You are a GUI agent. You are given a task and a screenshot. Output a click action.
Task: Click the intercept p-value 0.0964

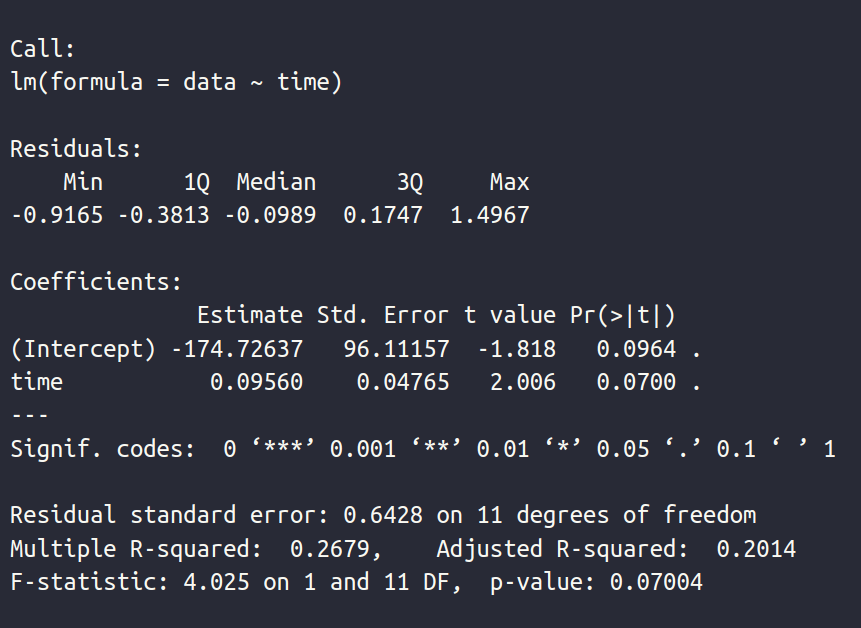pos(636,349)
